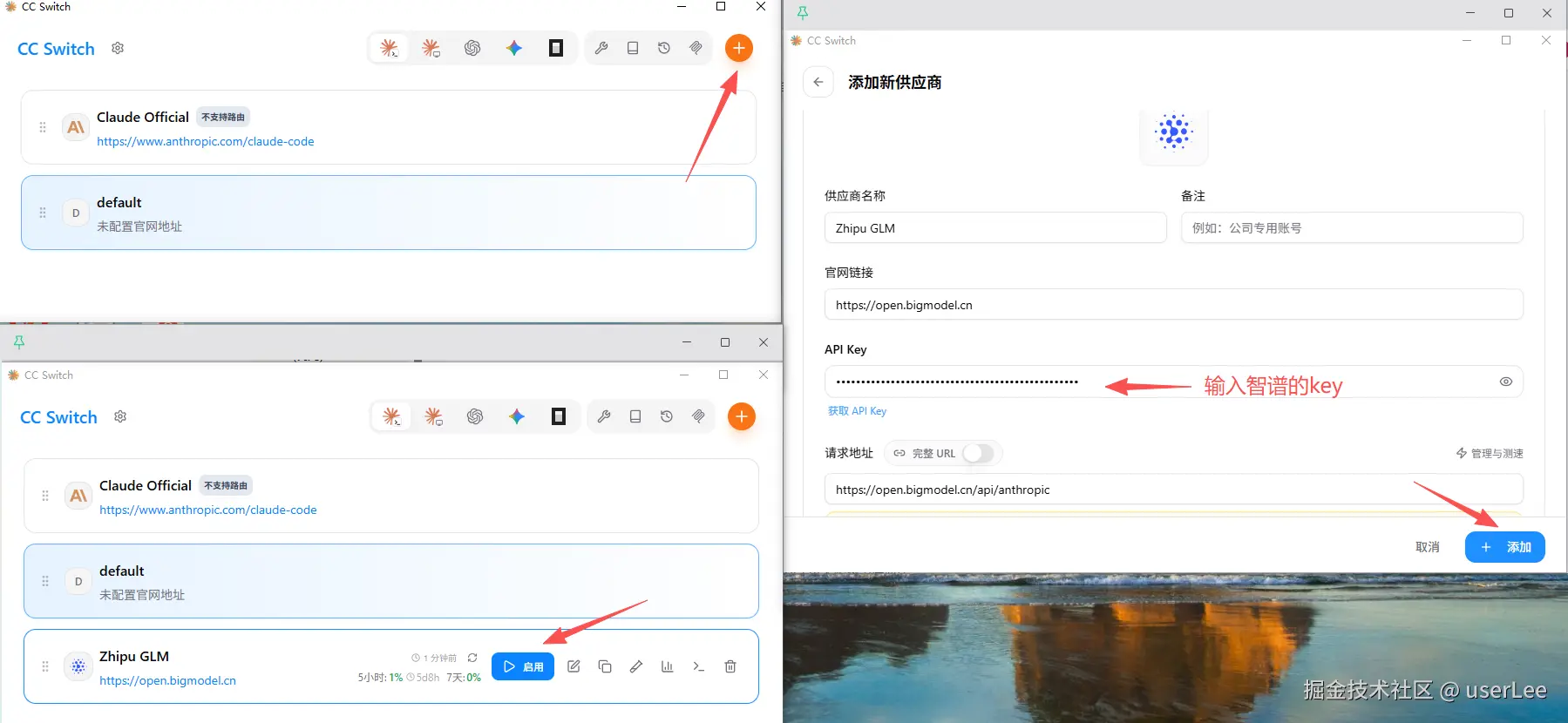This screenshot has height=723, width=1568.
Task: Open anthropic.com claude-code link in upper window
Action: 206,141
